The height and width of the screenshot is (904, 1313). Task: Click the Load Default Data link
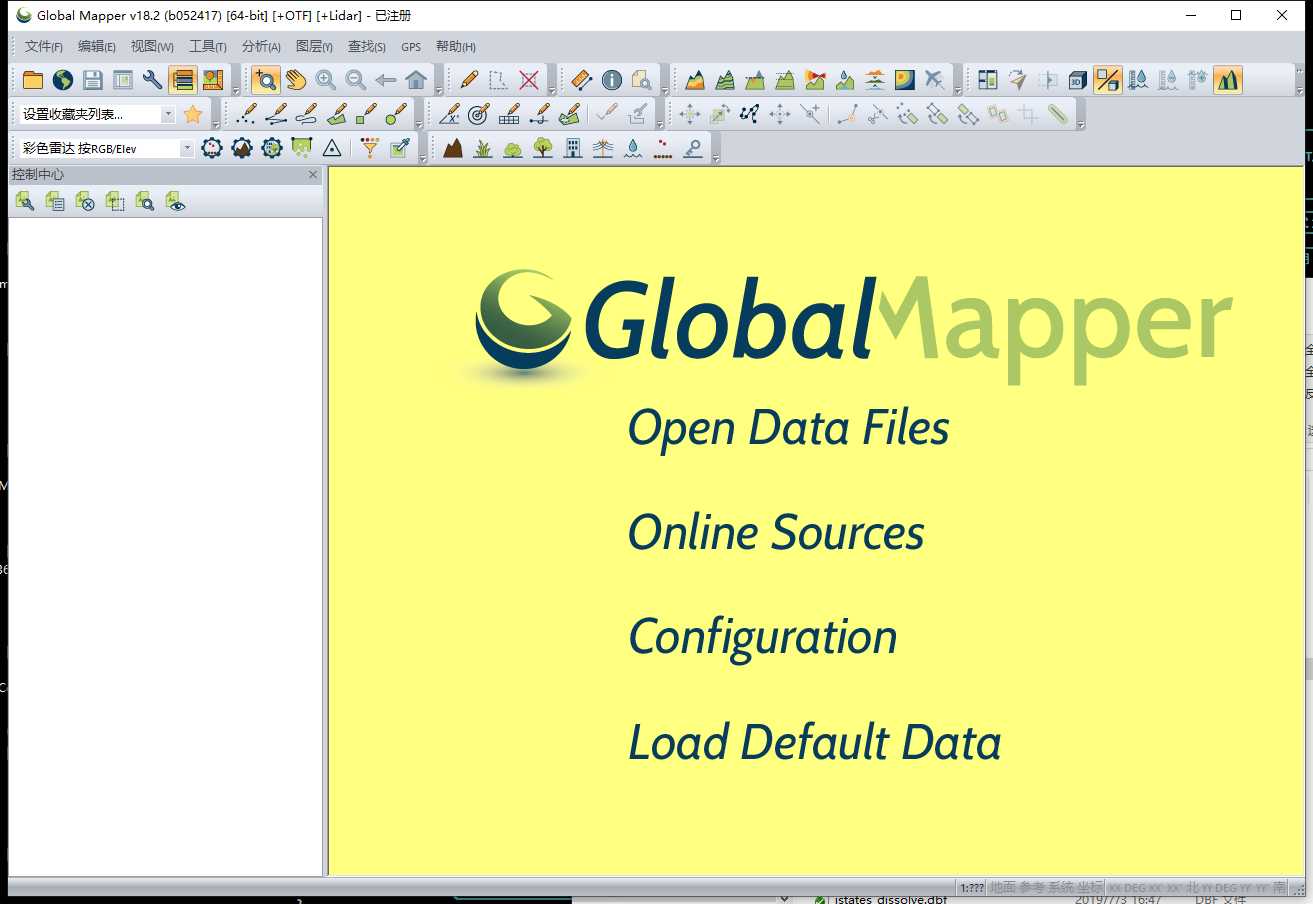[814, 742]
